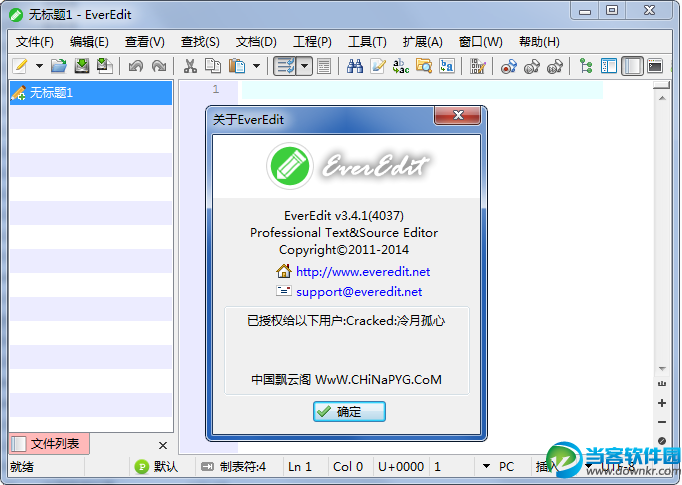The height and width of the screenshot is (485, 682).
Task: Click the home icon beside the website link
Action: 284,271
